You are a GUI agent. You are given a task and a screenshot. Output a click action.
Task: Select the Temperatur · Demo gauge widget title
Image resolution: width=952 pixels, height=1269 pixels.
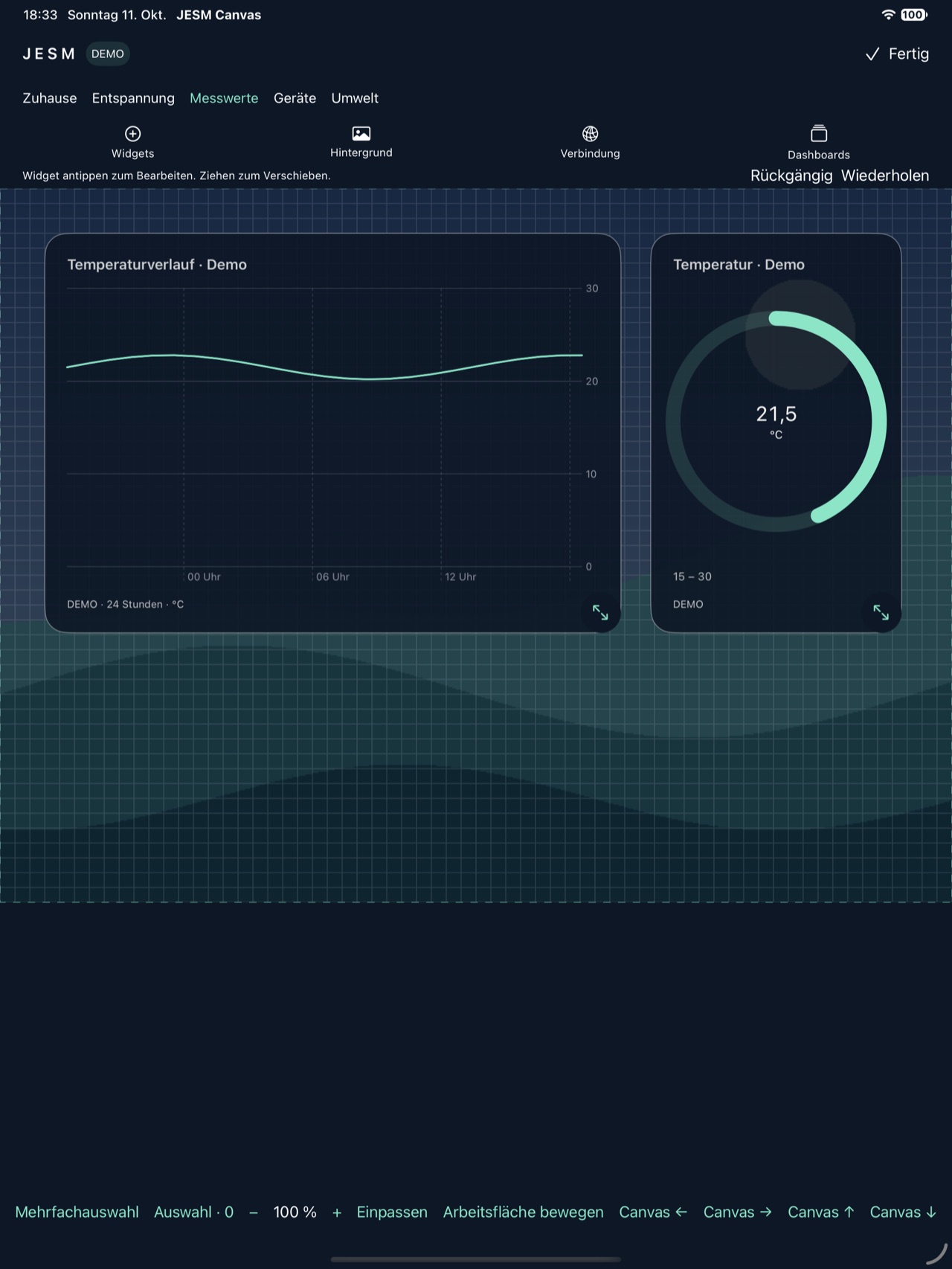pyautogui.click(x=739, y=265)
